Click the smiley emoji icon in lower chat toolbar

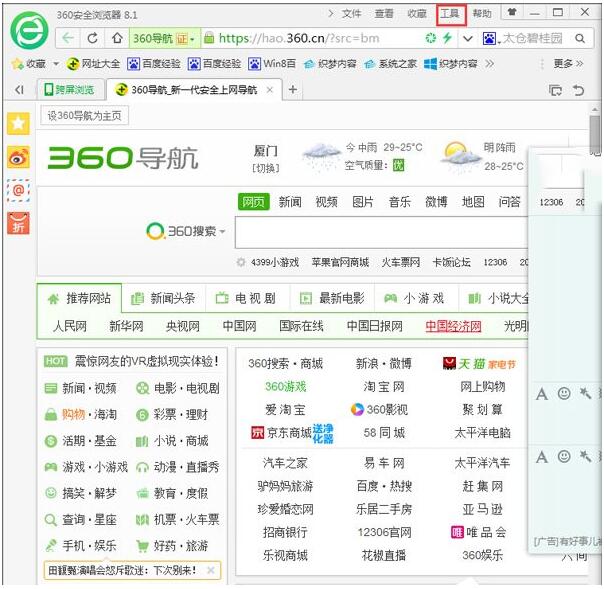pyautogui.click(x=564, y=456)
